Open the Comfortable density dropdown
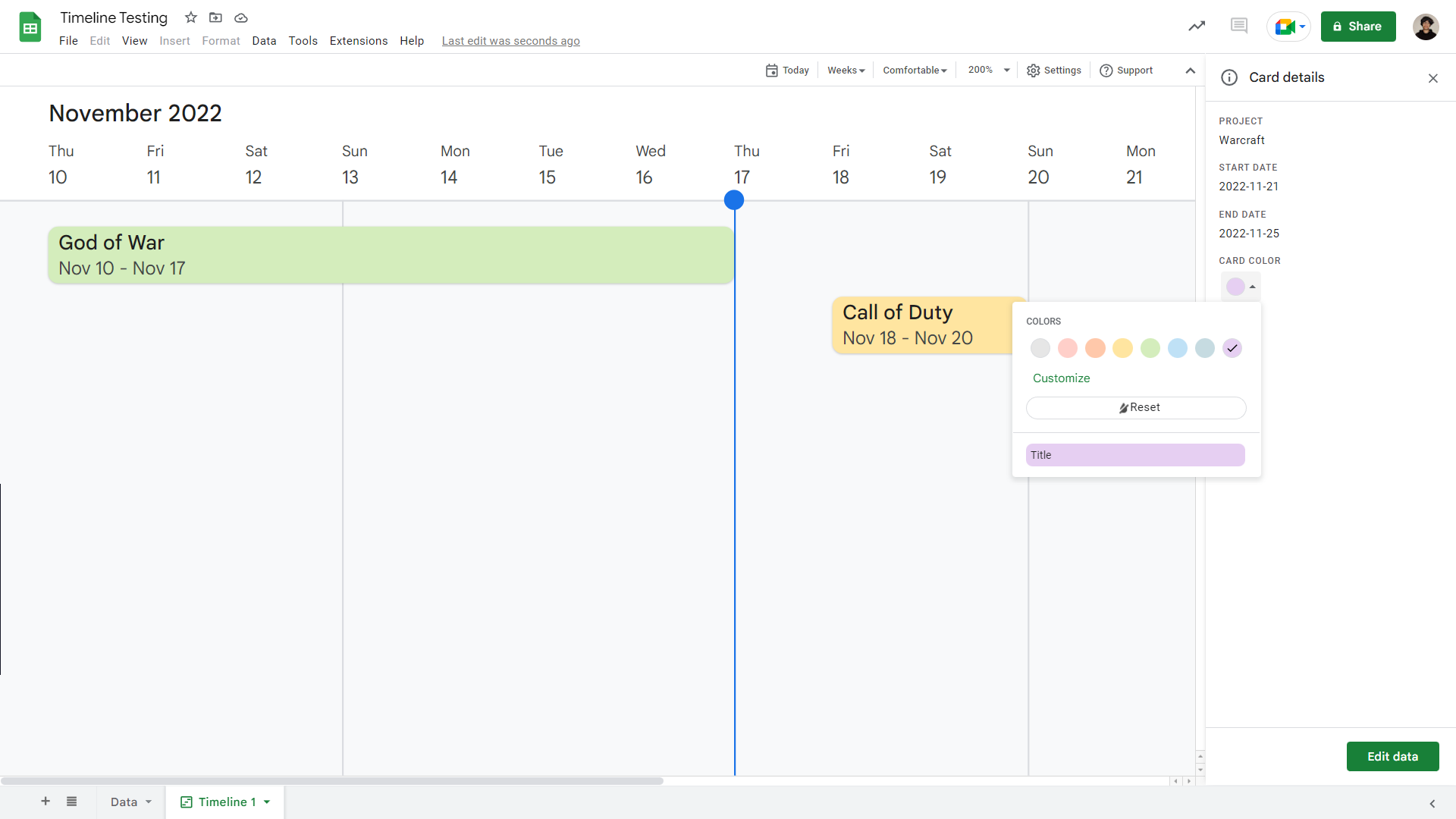This screenshot has width=1456, height=819. (914, 70)
